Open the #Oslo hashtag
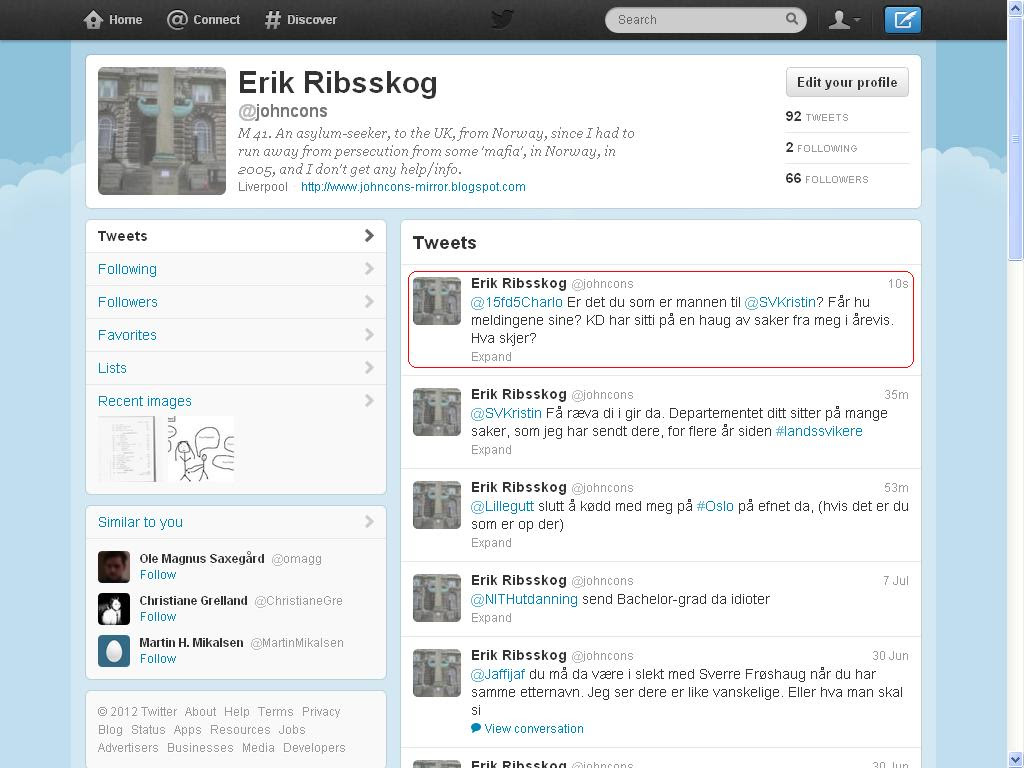The image size is (1024, 768). pos(715,506)
